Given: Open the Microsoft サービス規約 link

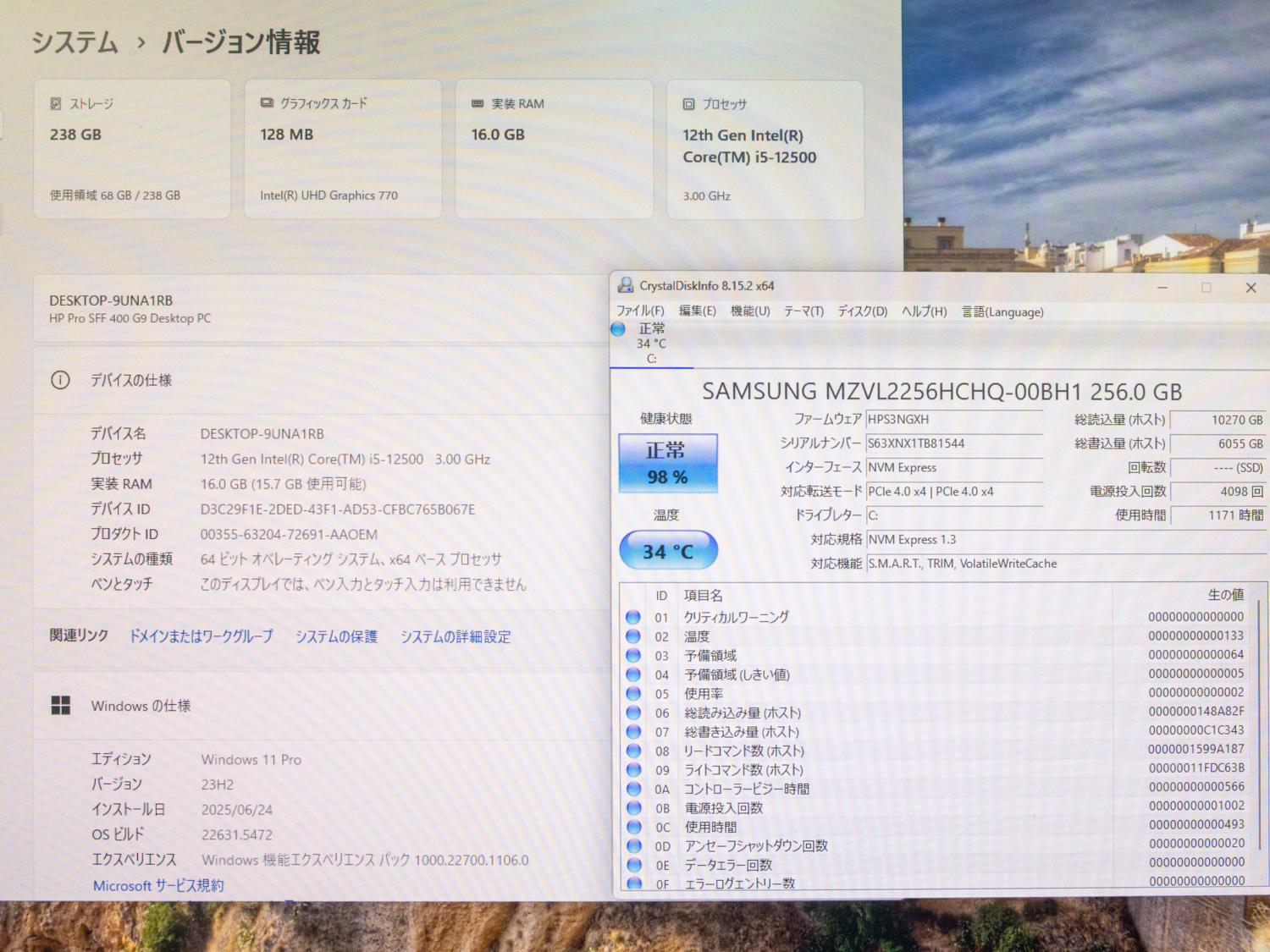Looking at the screenshot, I should click(x=158, y=885).
